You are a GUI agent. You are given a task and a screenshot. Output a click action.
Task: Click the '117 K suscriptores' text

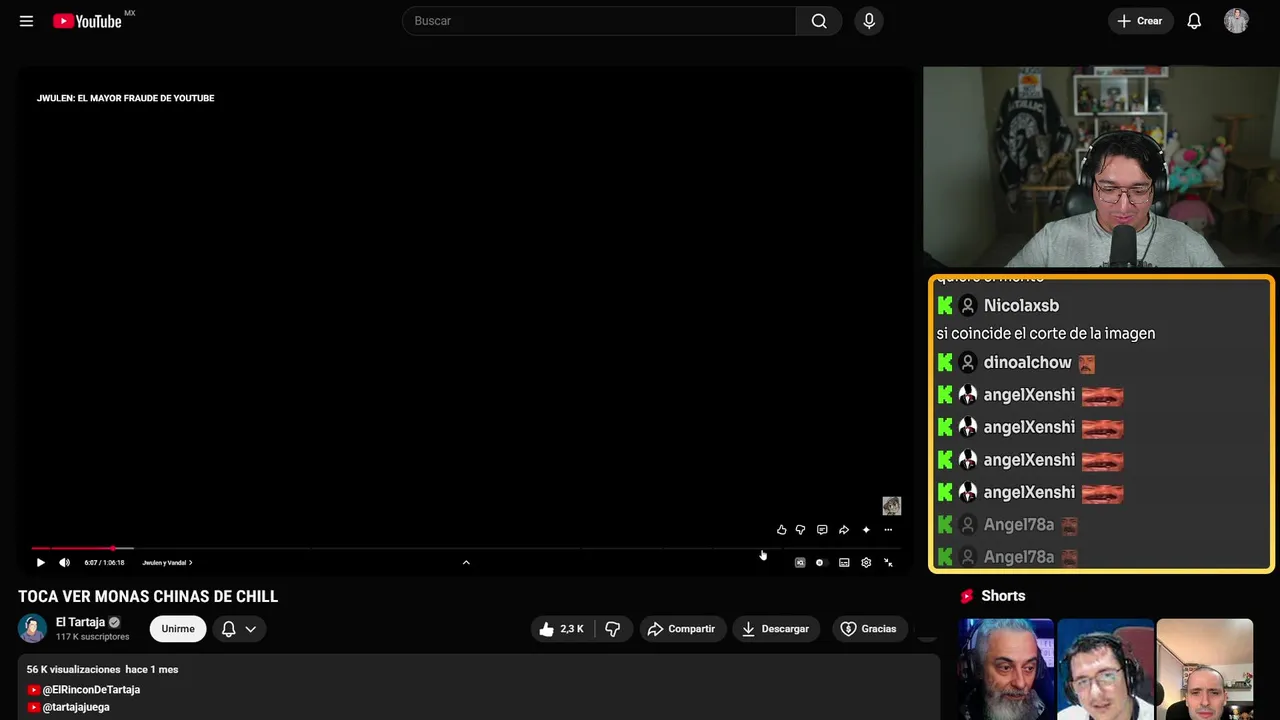coord(93,637)
